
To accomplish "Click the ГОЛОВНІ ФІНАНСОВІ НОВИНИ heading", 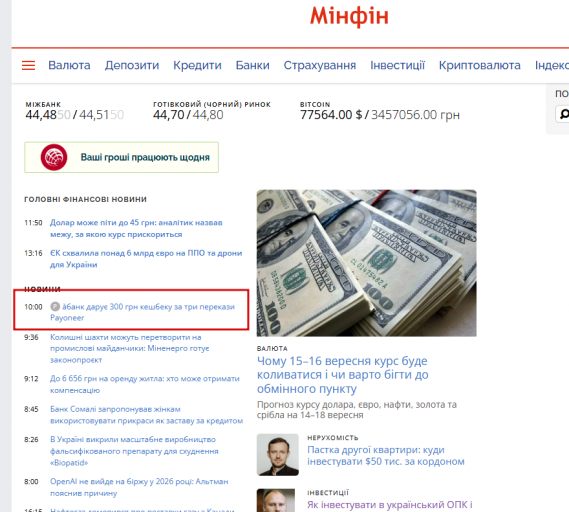I will [x=85, y=199].
